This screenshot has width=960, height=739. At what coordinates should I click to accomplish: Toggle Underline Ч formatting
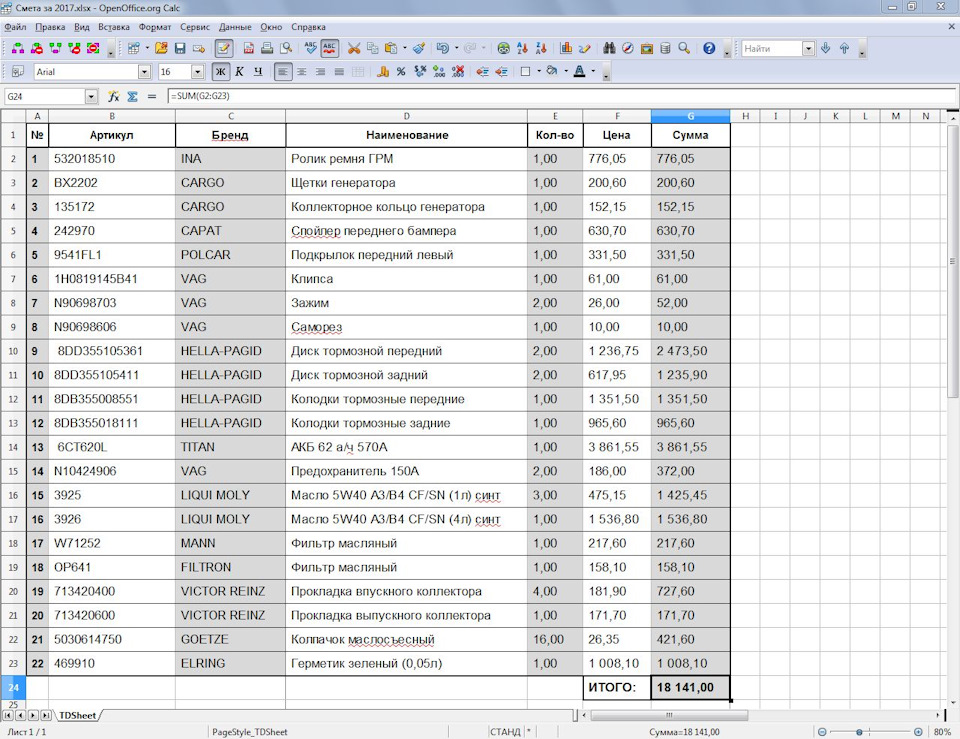click(x=258, y=72)
